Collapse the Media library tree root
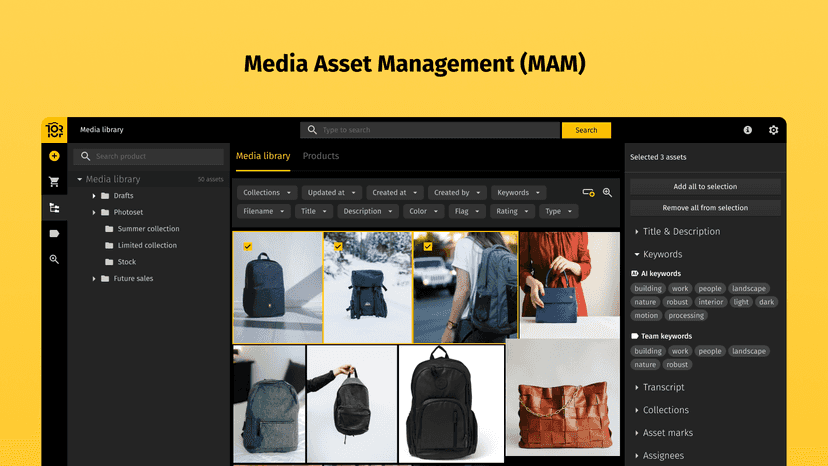This screenshot has width=828, height=466. tap(80, 180)
